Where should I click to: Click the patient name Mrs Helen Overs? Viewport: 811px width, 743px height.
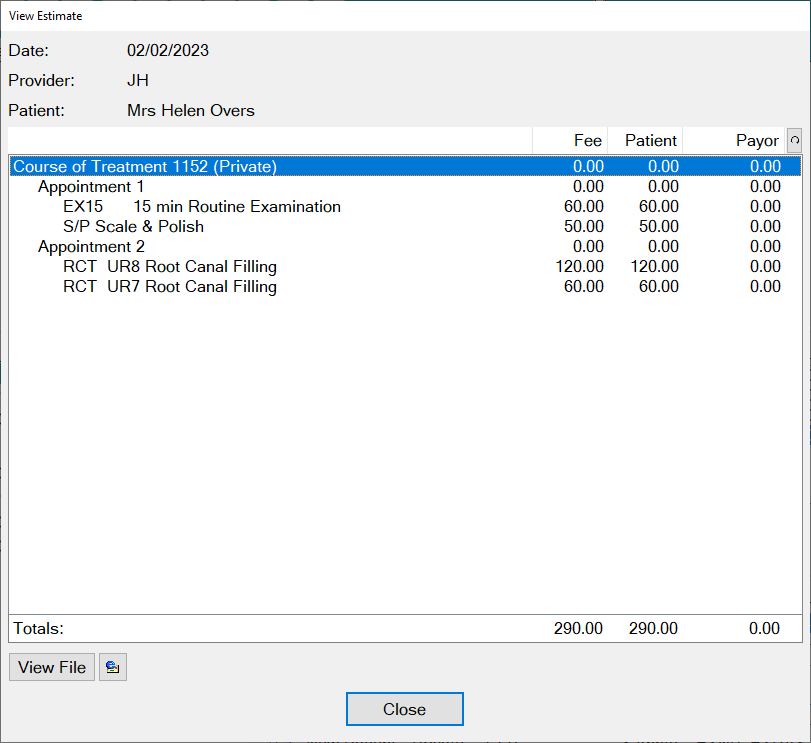pyautogui.click(x=190, y=110)
